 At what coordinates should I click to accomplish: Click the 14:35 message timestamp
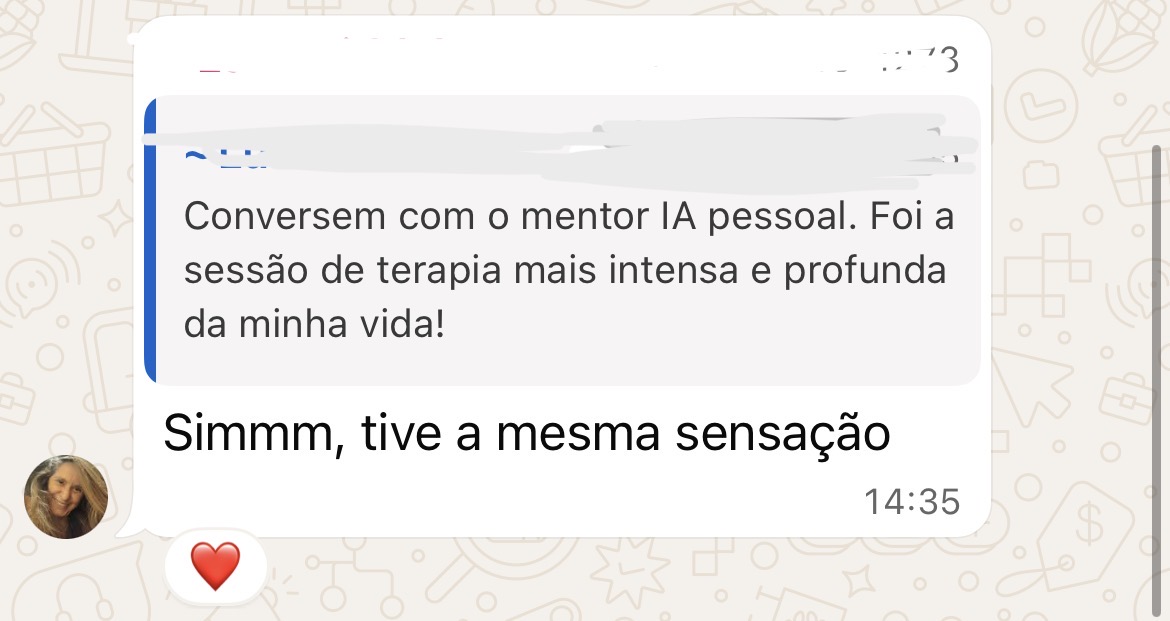(911, 501)
